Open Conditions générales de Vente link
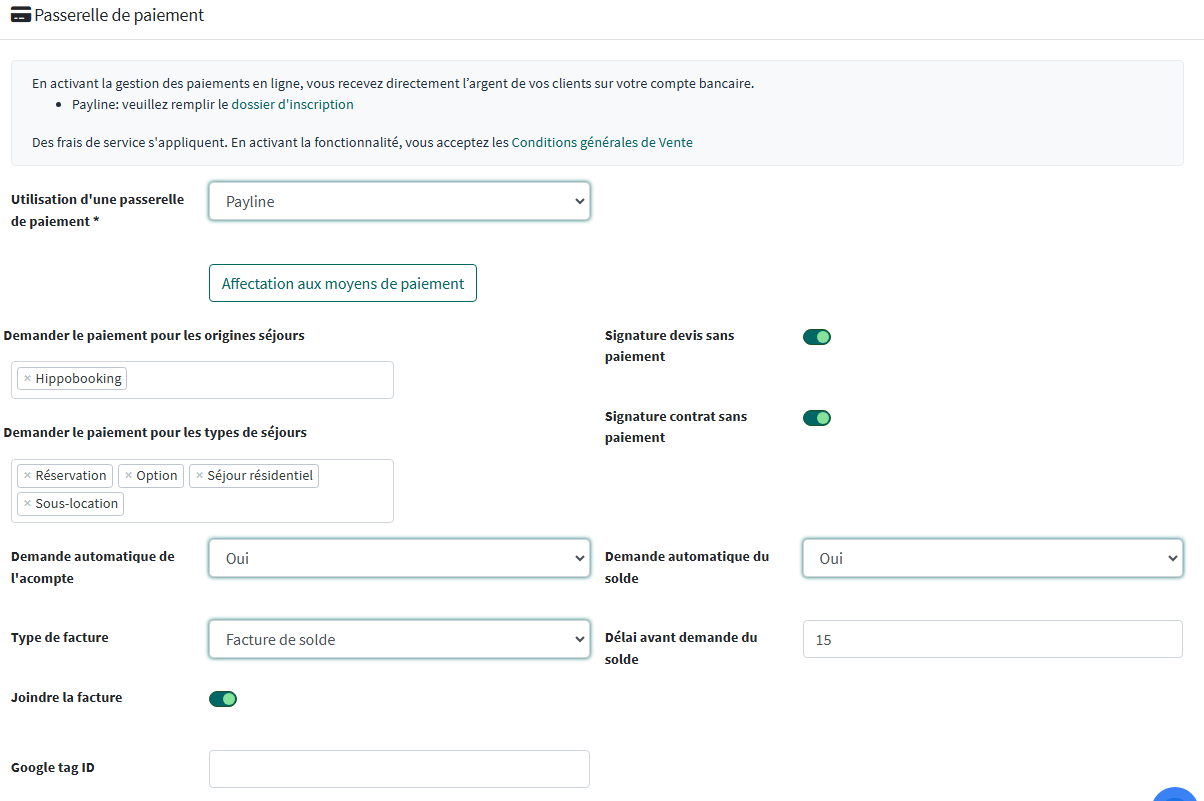Screen dimensions: 1204x801 click(601, 143)
